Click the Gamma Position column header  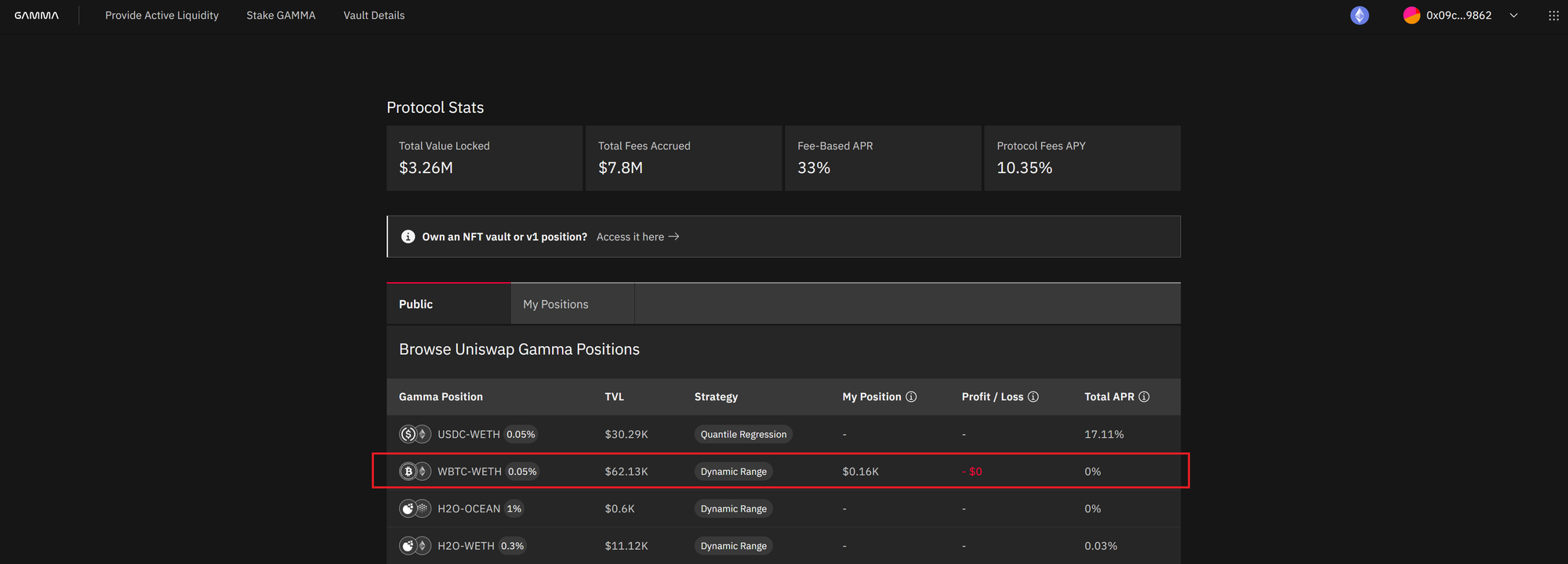tap(441, 397)
